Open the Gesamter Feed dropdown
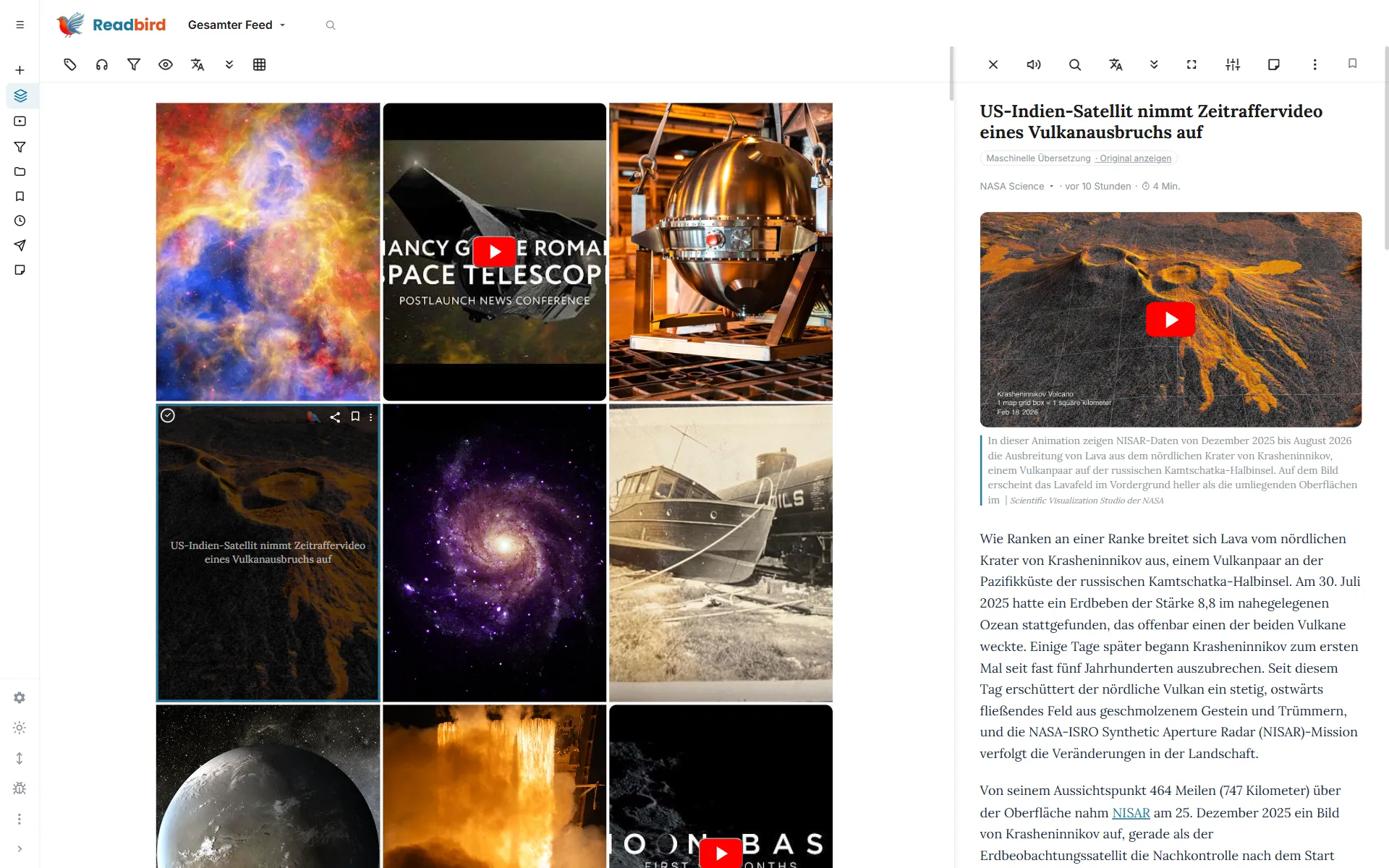Viewport: 1389px width, 868px height. click(x=237, y=25)
